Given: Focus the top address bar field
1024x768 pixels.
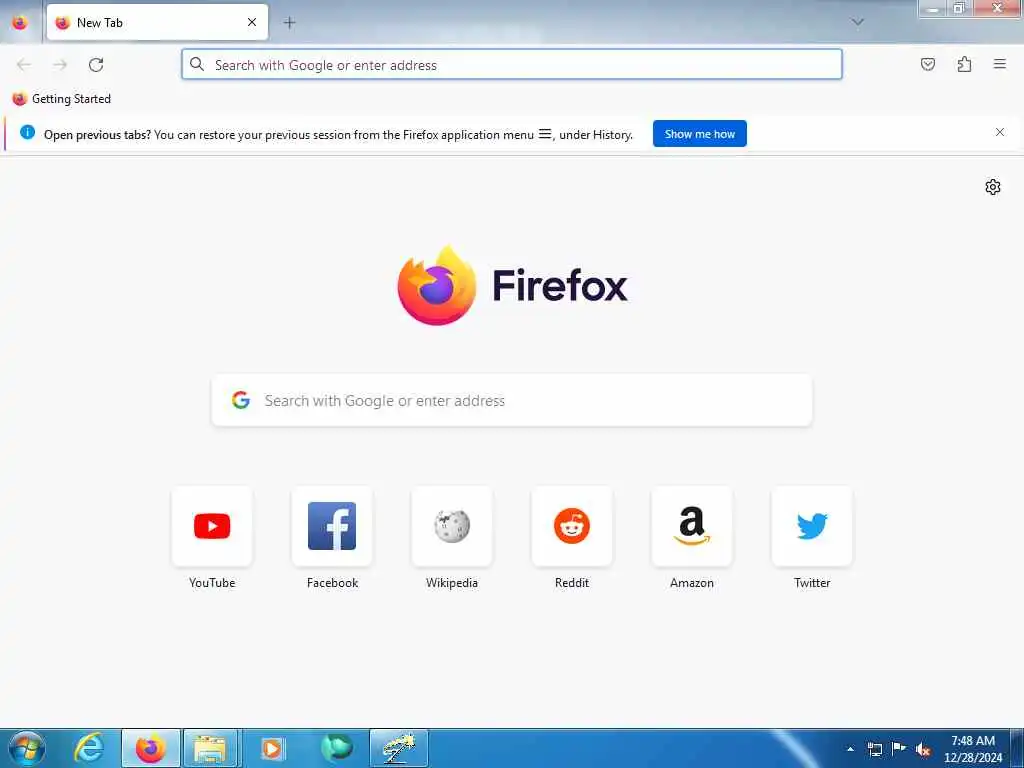Looking at the screenshot, I should (512, 65).
